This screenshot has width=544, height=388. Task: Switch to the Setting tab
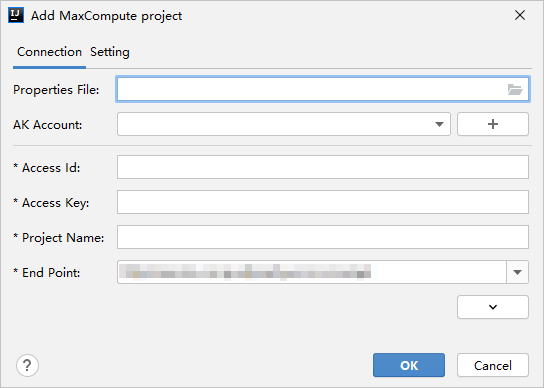coord(110,52)
